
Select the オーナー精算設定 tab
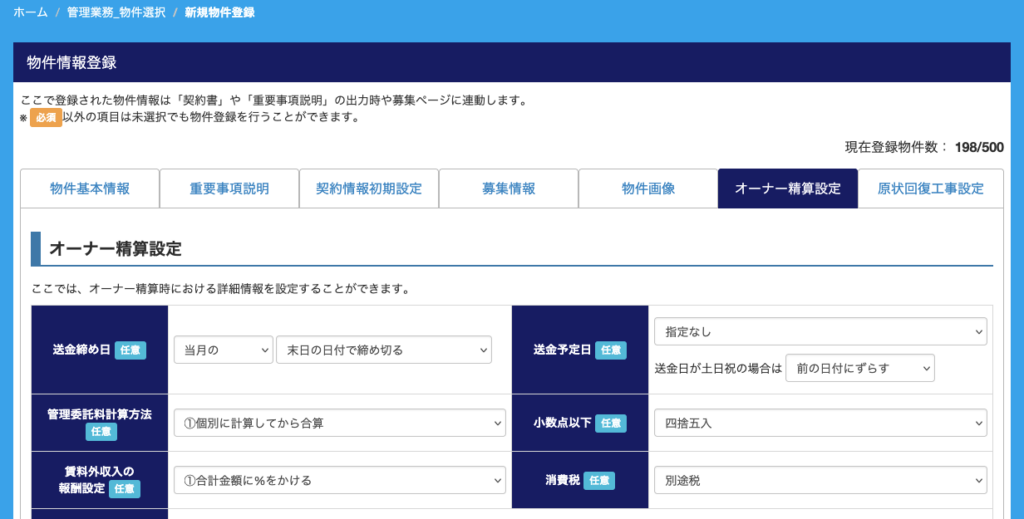pos(787,188)
